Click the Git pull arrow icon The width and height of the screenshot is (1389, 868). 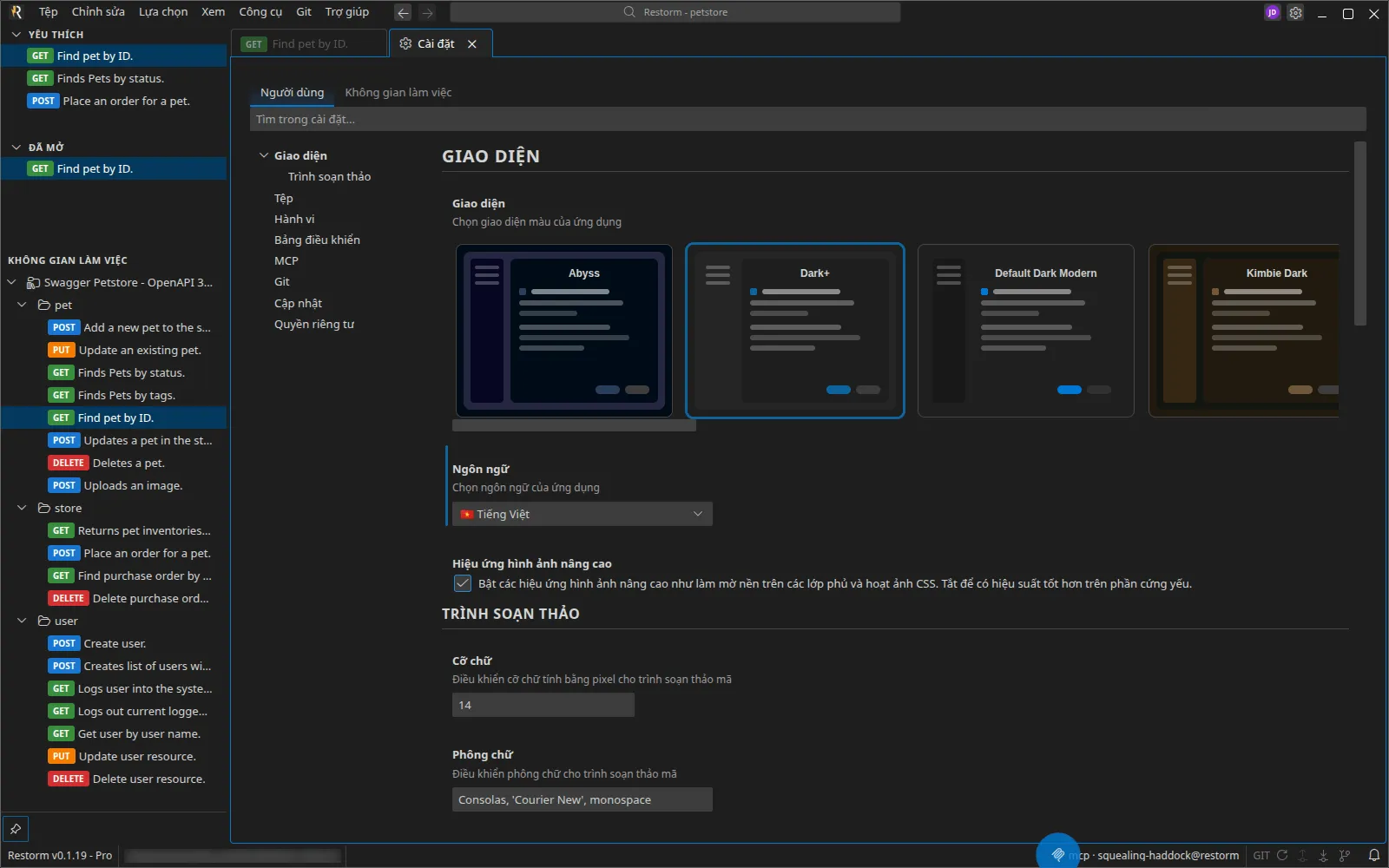[x=1324, y=855]
